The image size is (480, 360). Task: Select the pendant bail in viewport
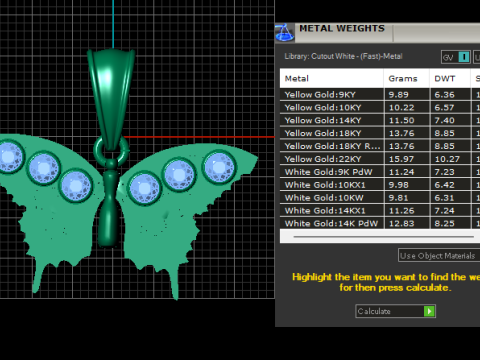tap(111, 98)
